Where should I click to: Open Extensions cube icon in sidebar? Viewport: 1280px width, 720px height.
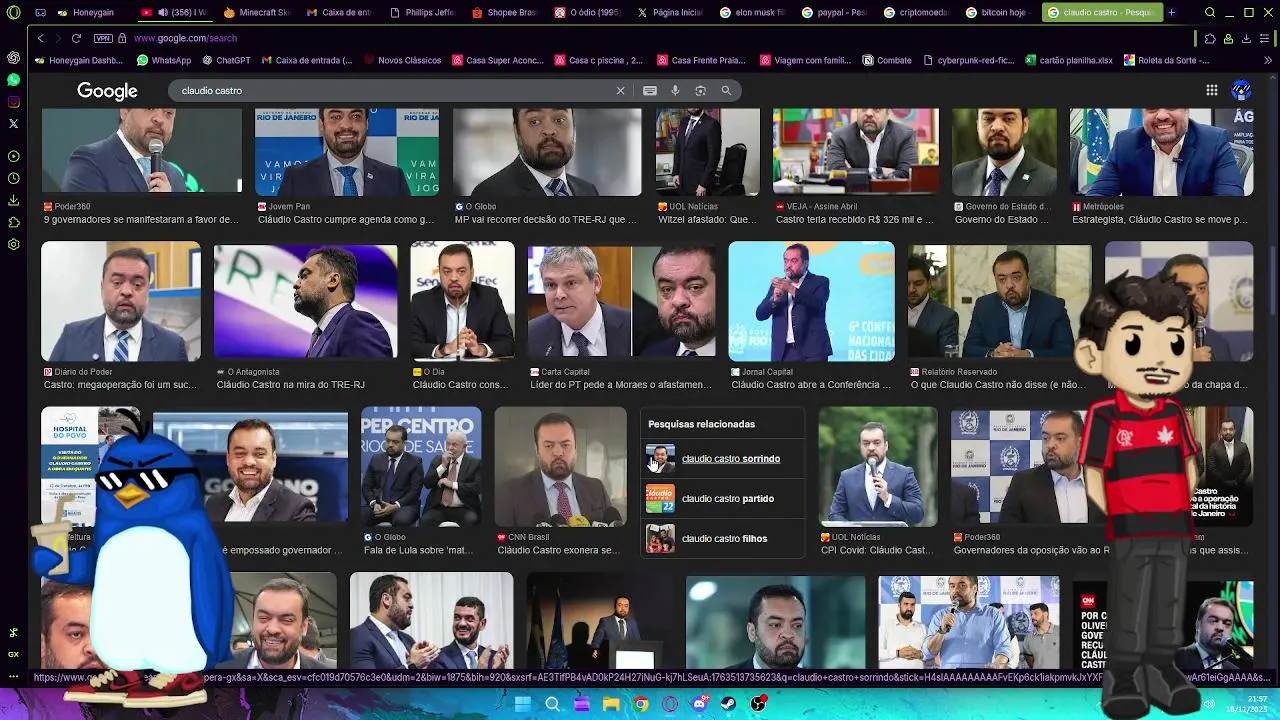pos(13,222)
